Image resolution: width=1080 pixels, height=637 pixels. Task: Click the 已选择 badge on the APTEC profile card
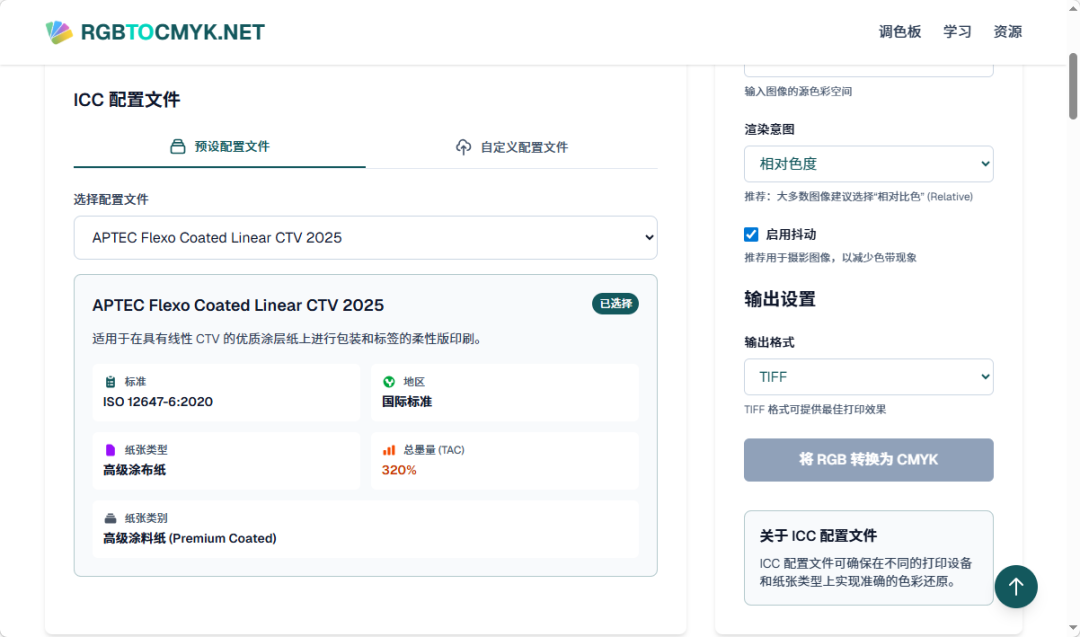(615, 303)
